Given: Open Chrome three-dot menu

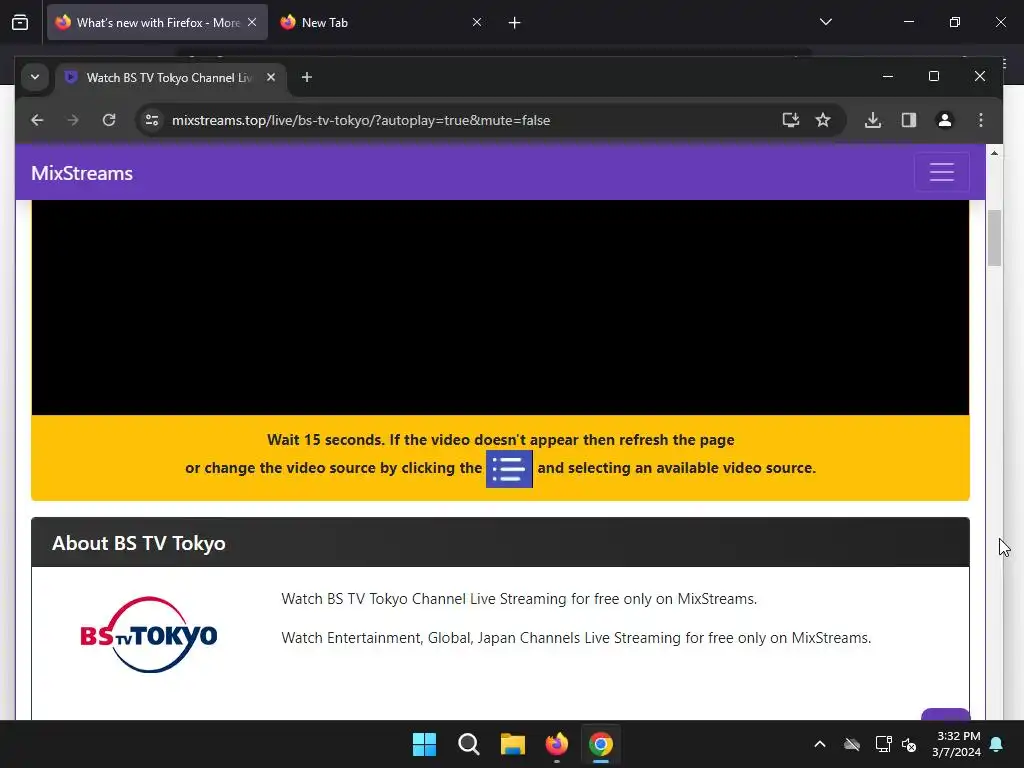Looking at the screenshot, I should pyautogui.click(x=980, y=120).
